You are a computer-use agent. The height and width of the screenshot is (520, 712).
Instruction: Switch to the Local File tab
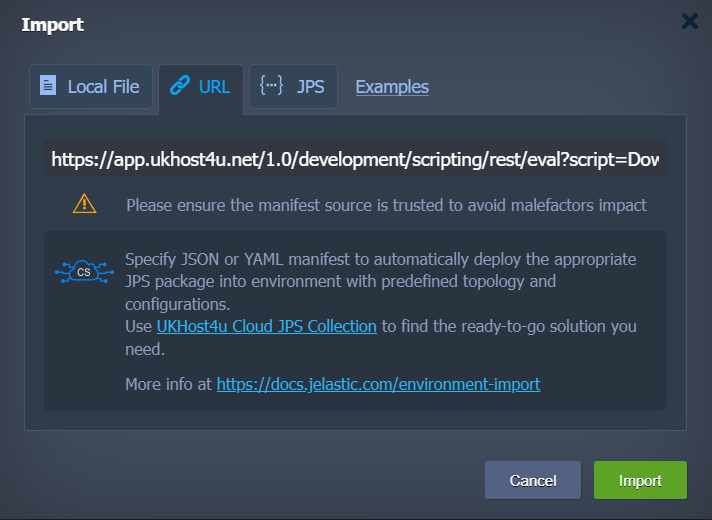point(91,86)
